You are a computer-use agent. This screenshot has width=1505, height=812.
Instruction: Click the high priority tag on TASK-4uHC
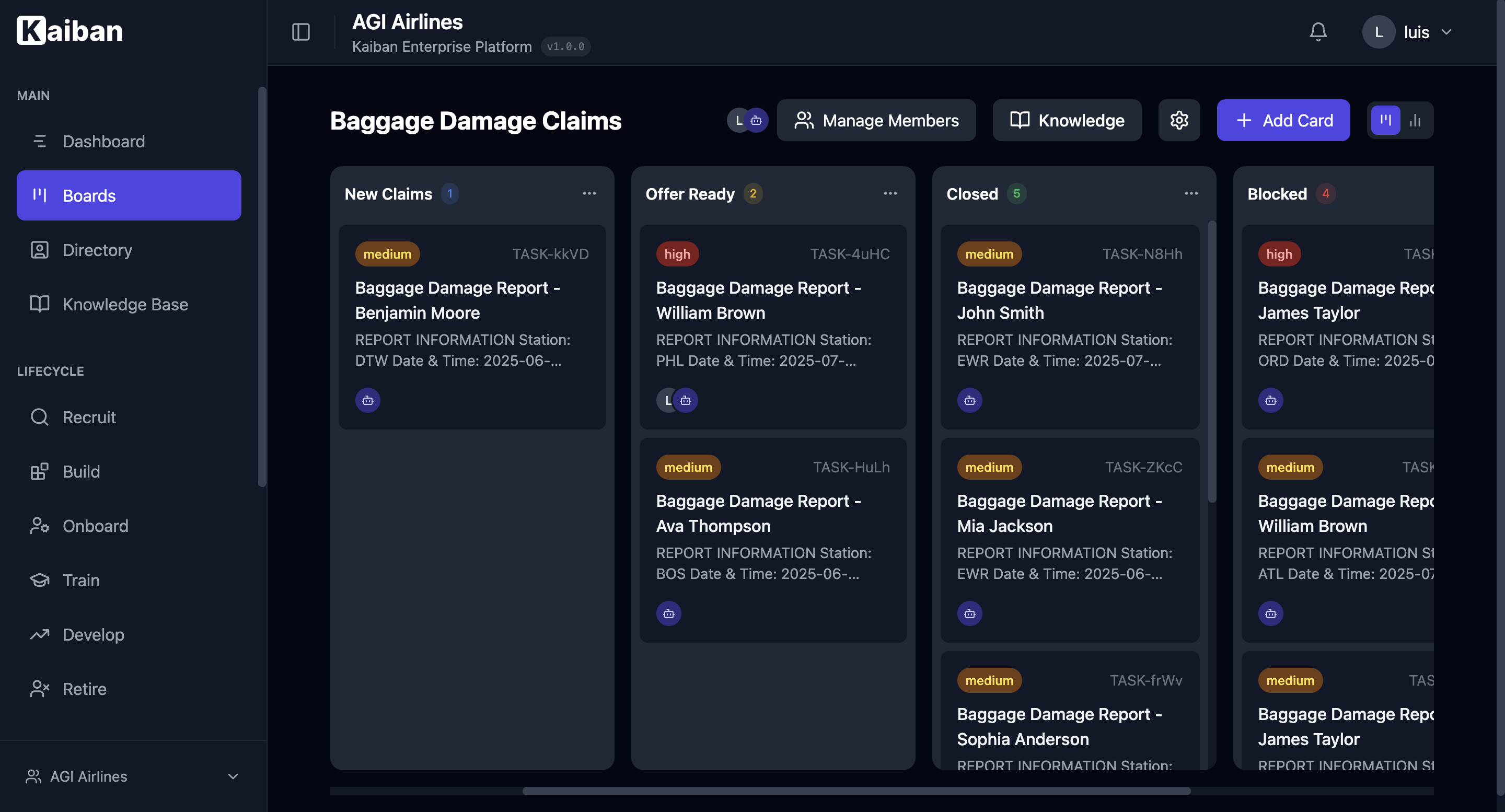(677, 254)
